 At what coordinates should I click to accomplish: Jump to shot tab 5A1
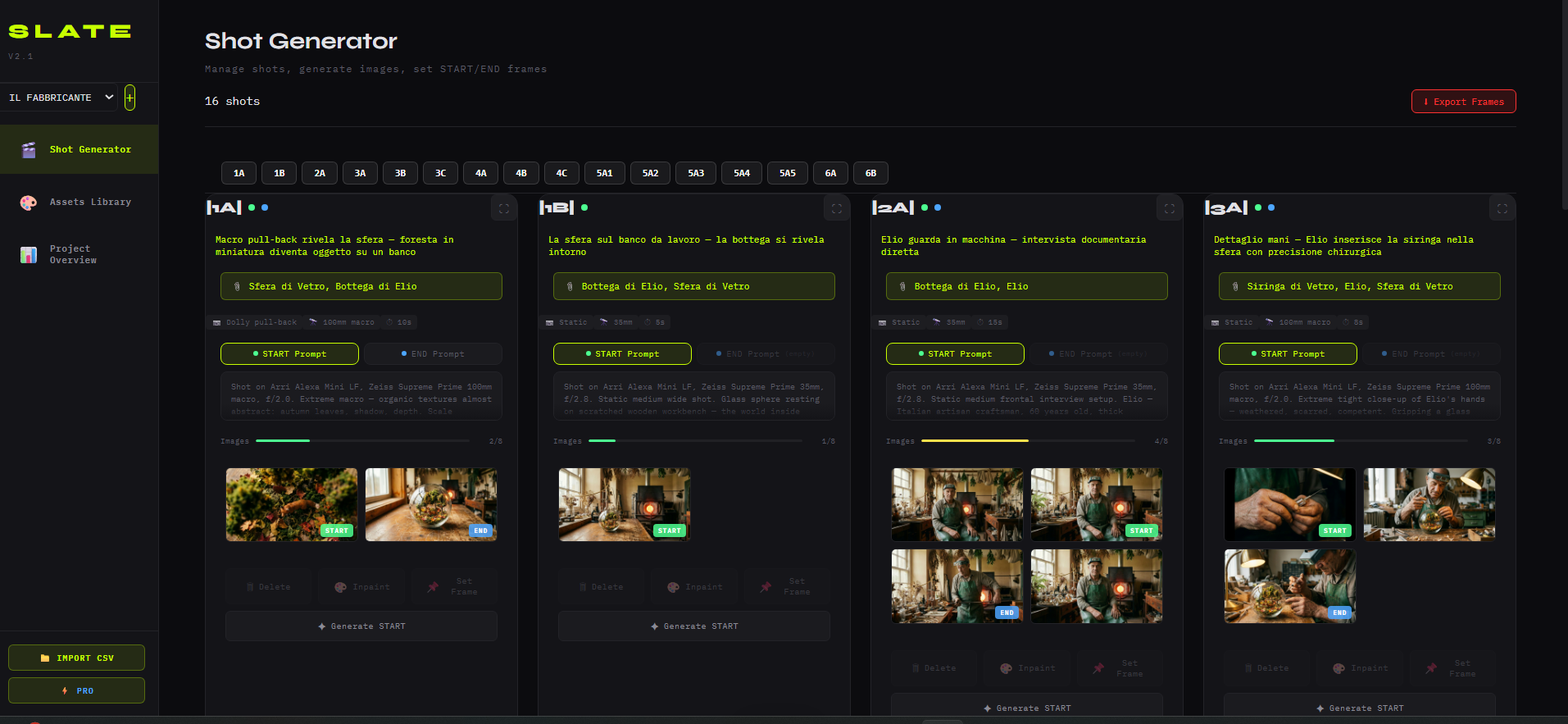tap(604, 173)
